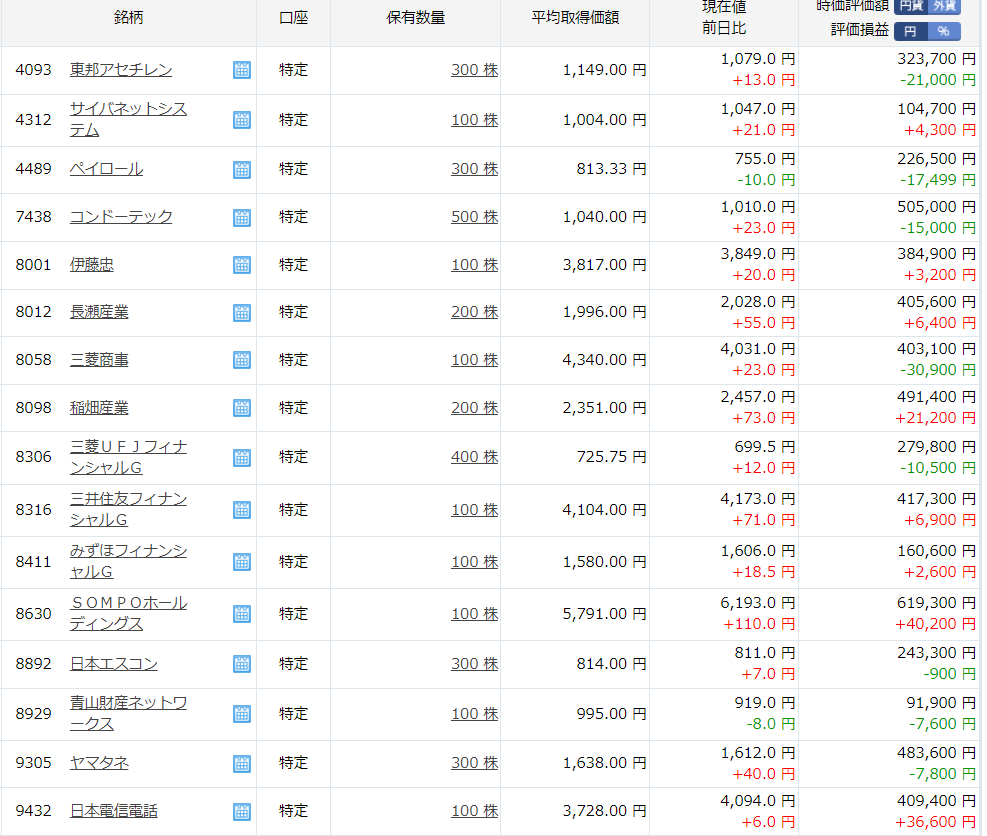The height and width of the screenshot is (836, 987).
Task: Click the 銘柄 column header
Action: [128, 18]
